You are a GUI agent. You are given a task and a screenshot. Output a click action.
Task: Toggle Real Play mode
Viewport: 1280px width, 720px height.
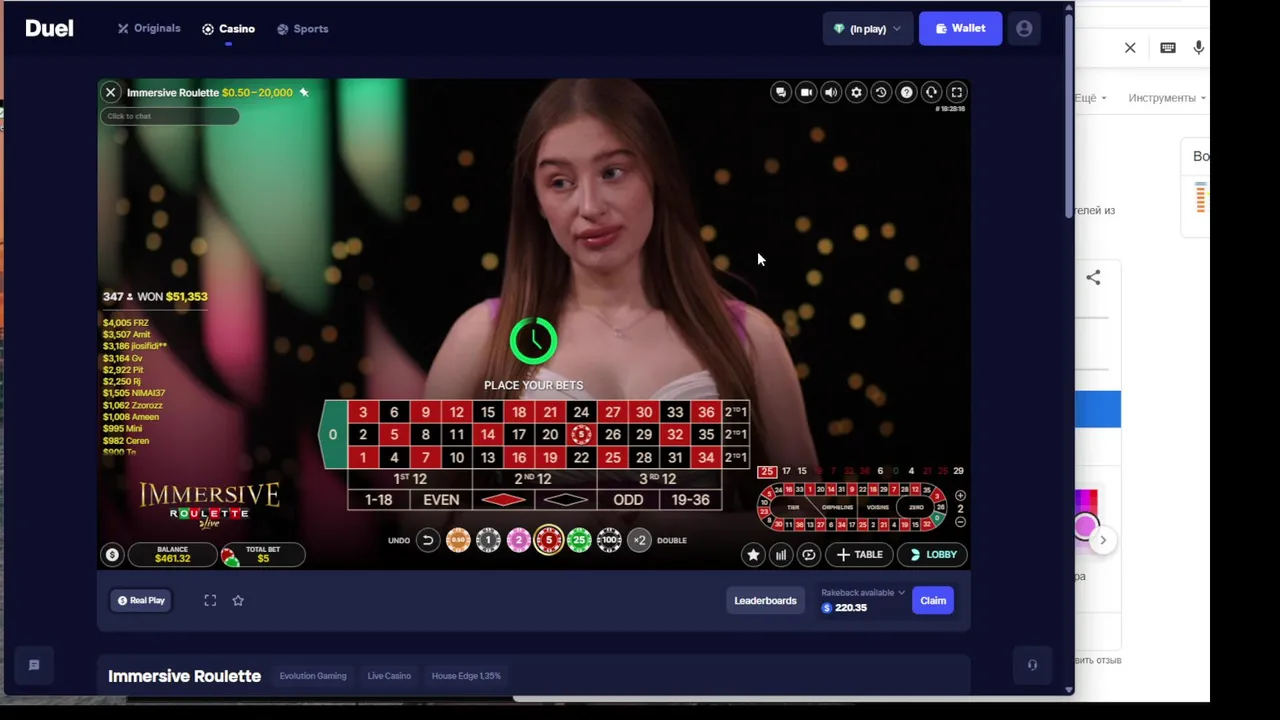pos(141,601)
